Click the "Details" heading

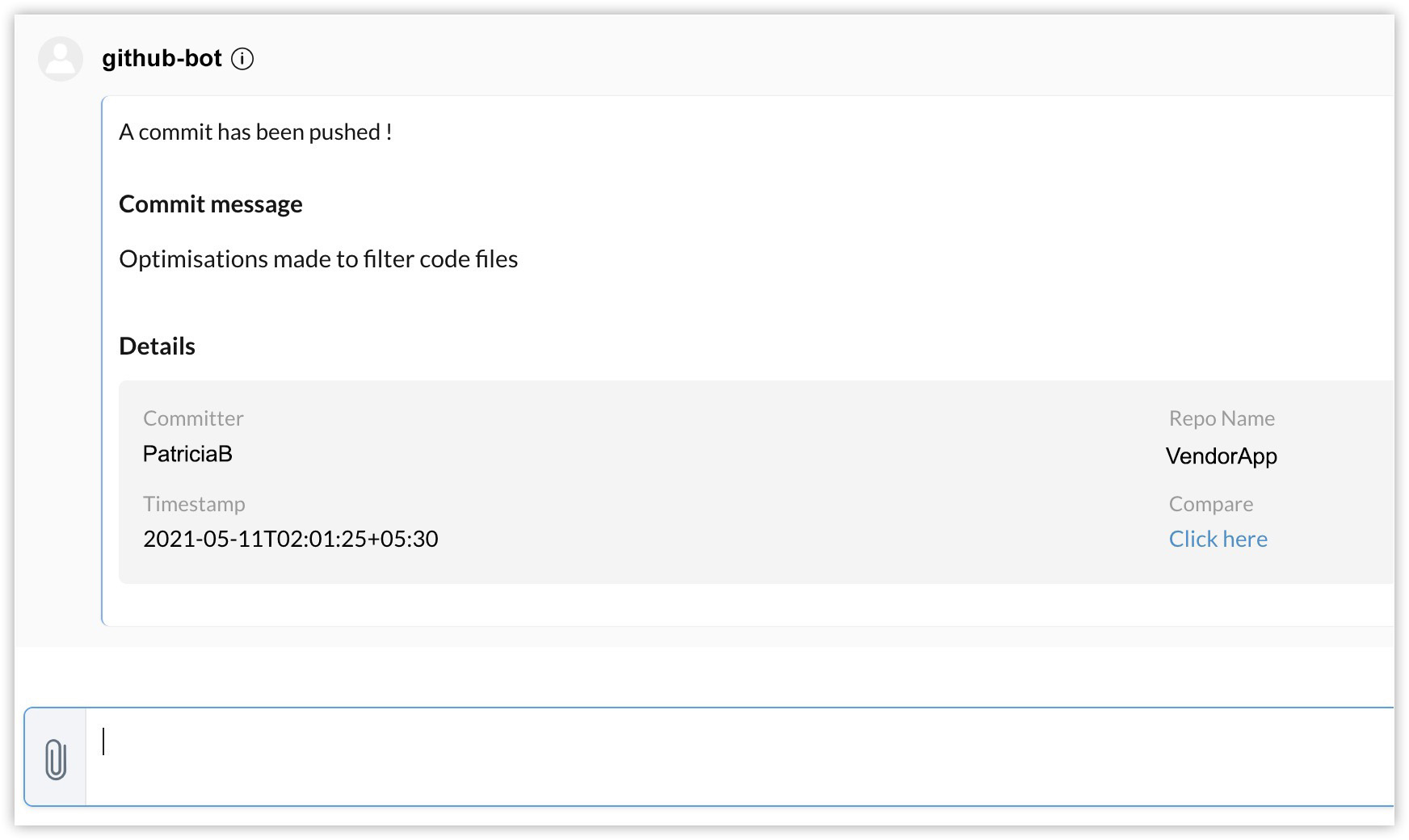coord(157,346)
